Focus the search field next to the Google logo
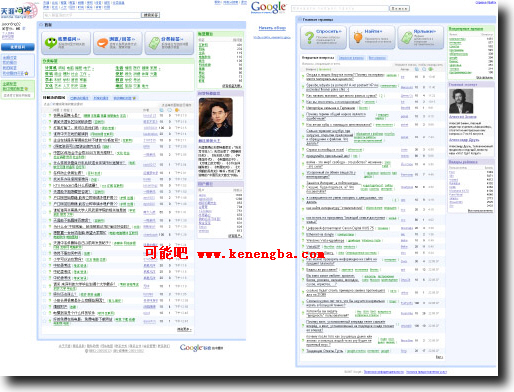The width and height of the screenshot is (514, 392). 340,8
